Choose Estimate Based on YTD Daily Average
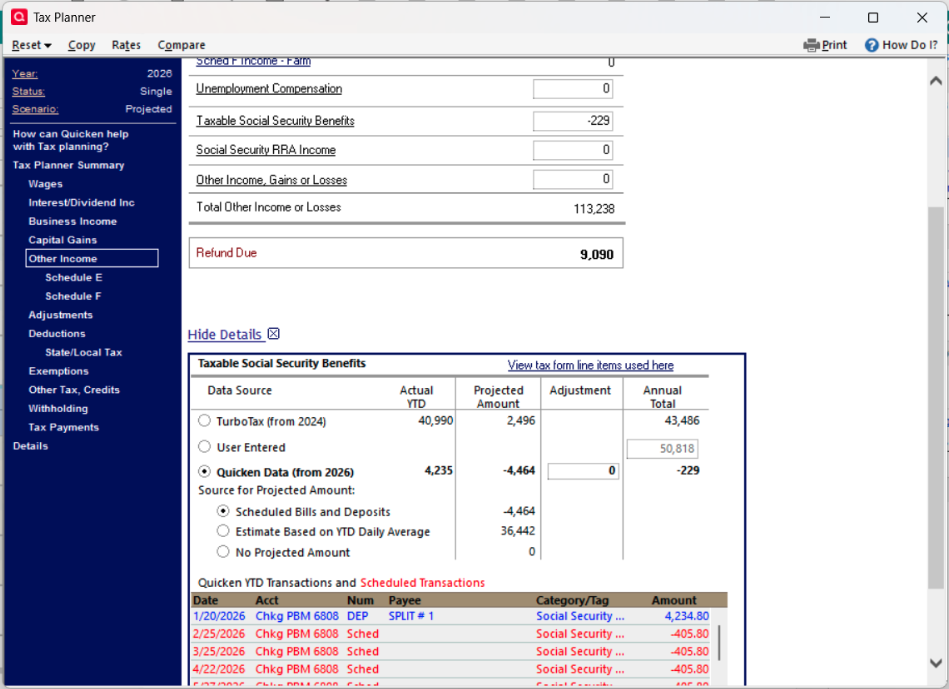 click(223, 531)
